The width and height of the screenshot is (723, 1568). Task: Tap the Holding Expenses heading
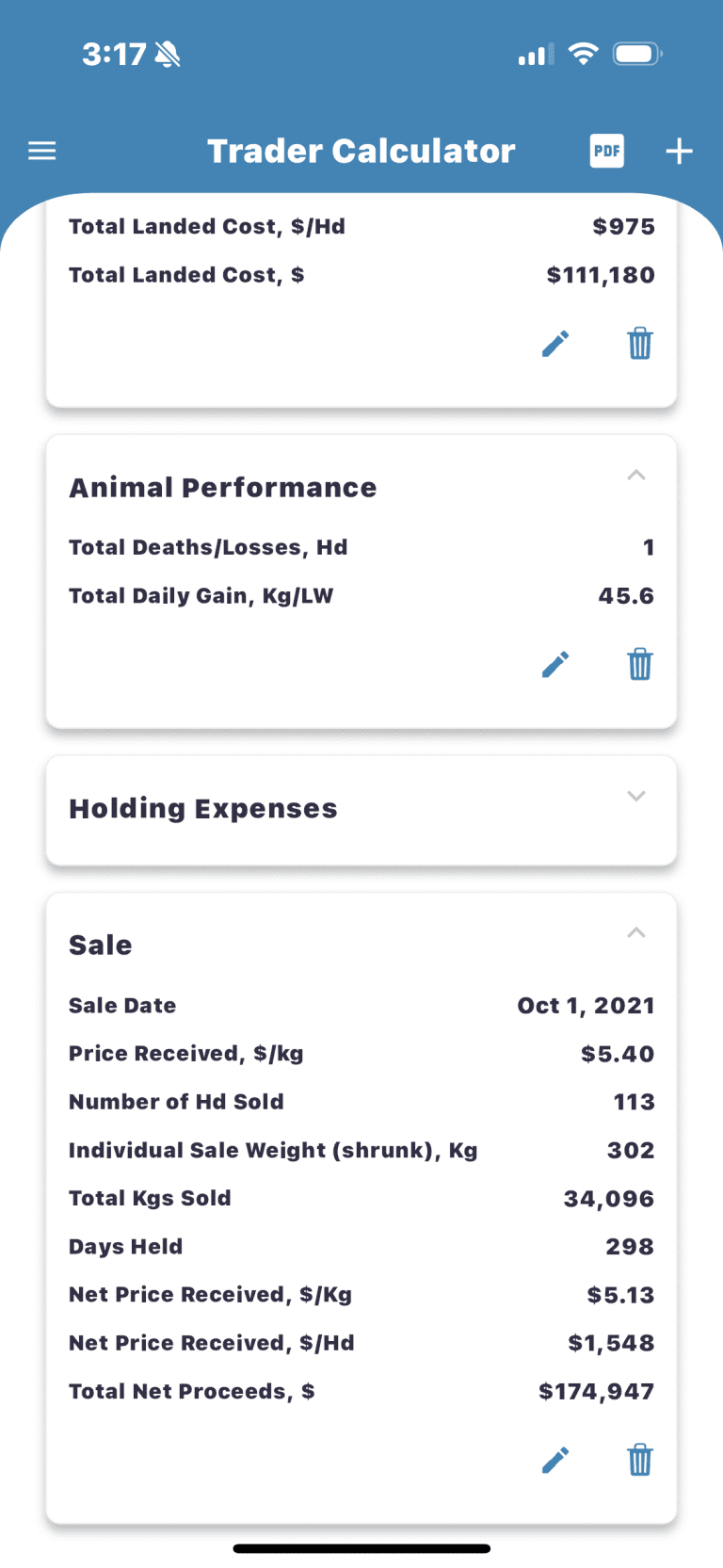[203, 809]
